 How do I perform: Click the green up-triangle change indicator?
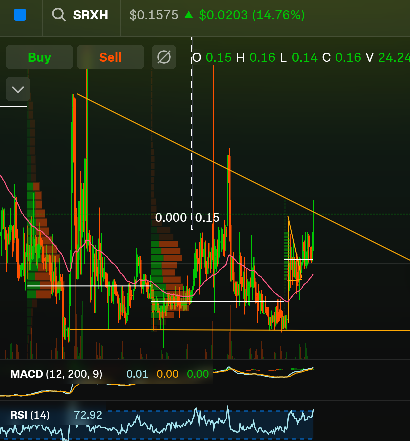(189, 15)
